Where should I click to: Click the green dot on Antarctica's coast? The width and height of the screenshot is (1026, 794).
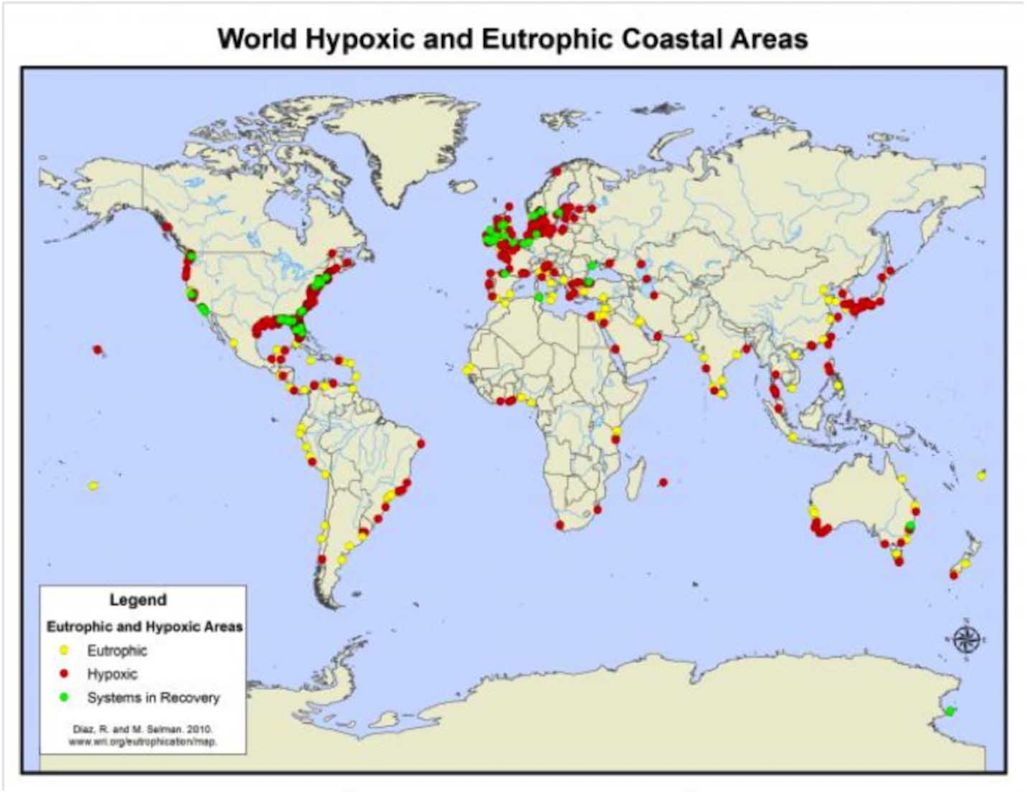tap(950, 711)
